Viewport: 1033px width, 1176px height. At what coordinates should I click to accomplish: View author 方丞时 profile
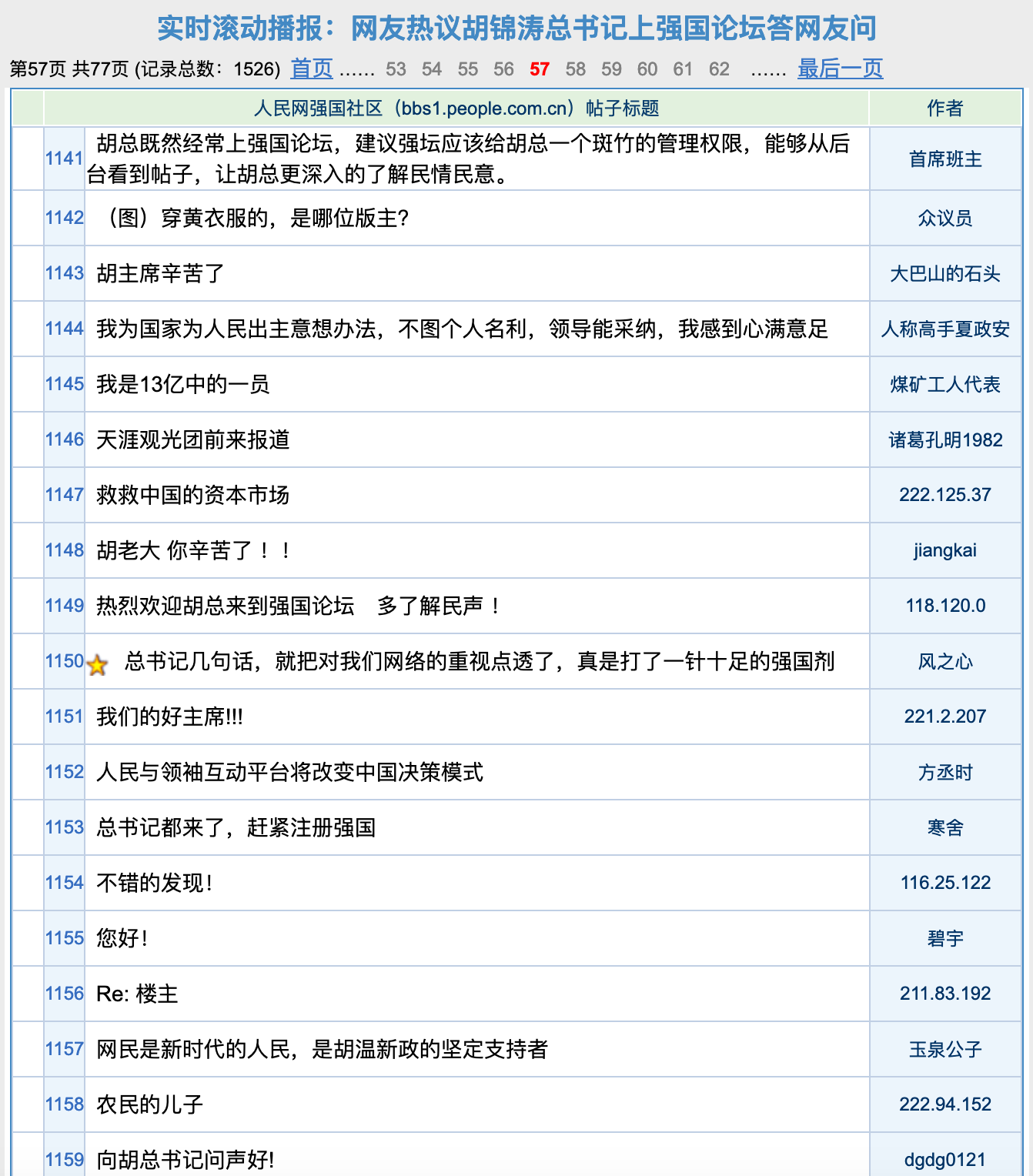945,773
